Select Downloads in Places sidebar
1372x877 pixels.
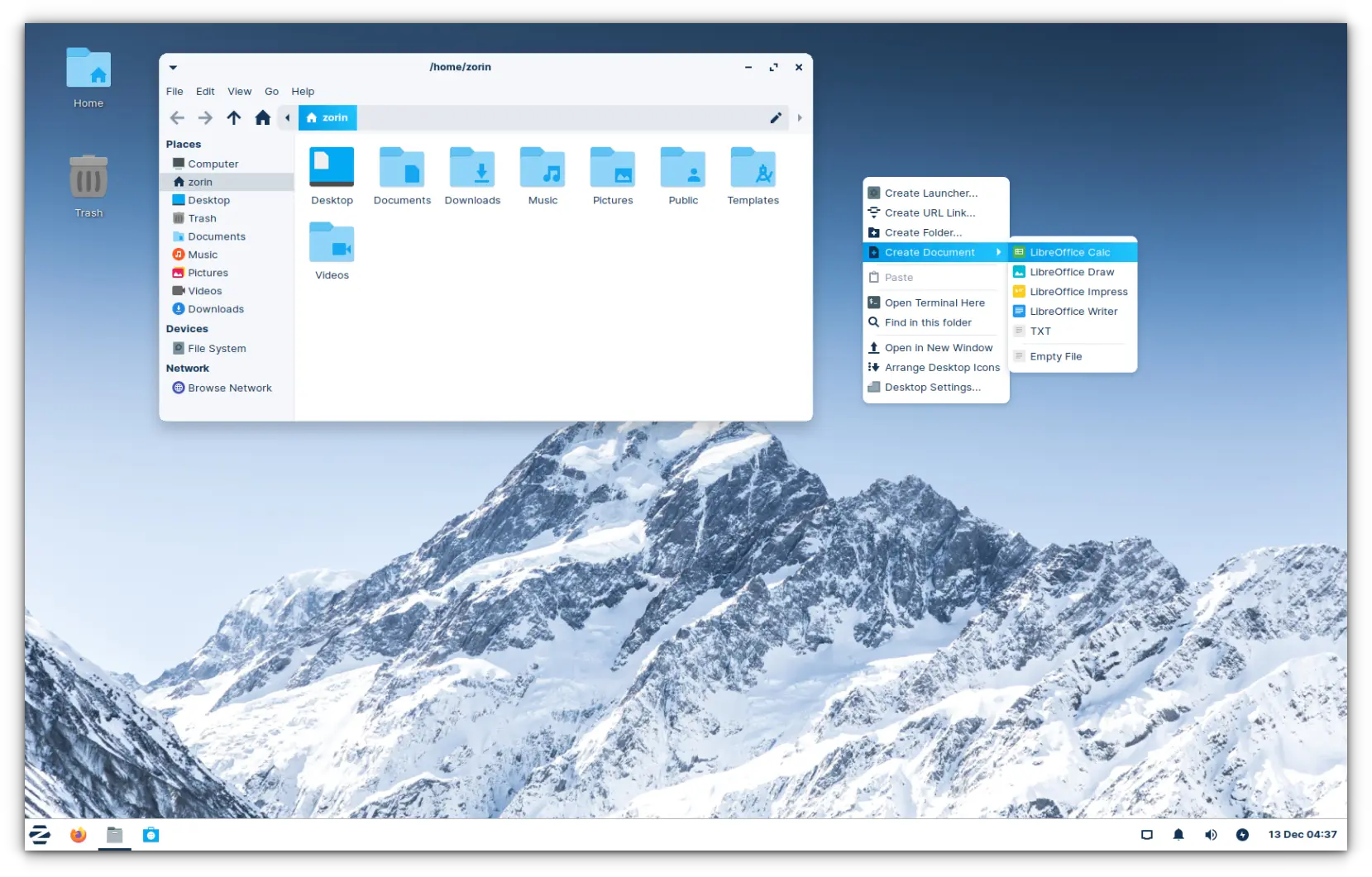227,310
